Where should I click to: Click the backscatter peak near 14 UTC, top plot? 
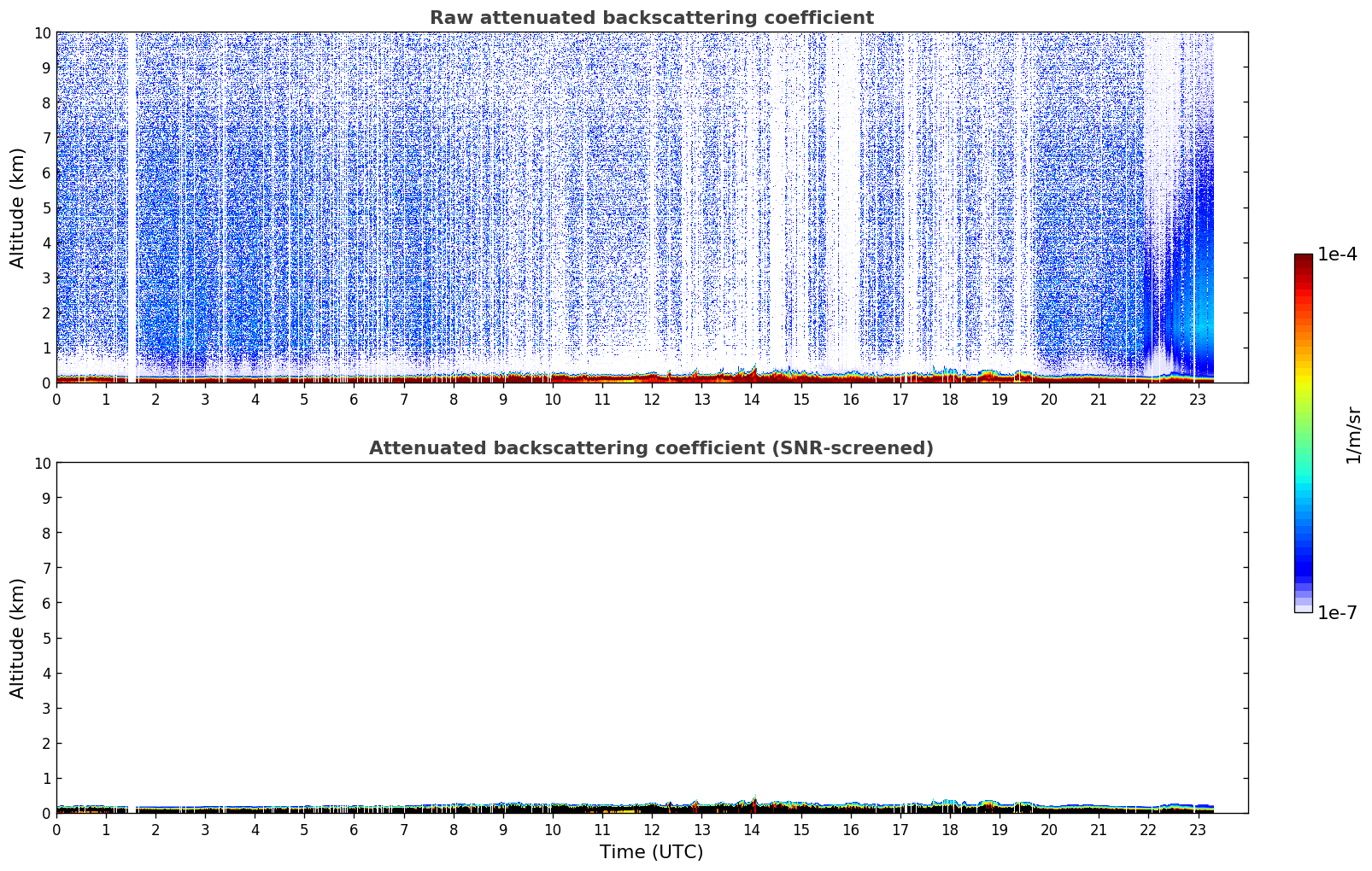(x=753, y=369)
